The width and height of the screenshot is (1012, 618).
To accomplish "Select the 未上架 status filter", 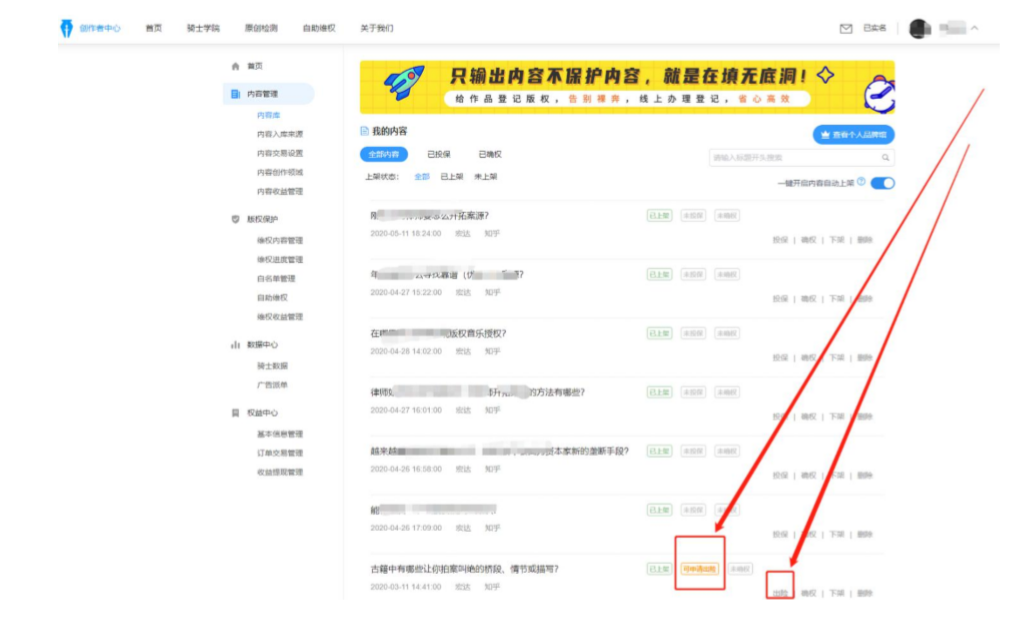I will 485,177.
